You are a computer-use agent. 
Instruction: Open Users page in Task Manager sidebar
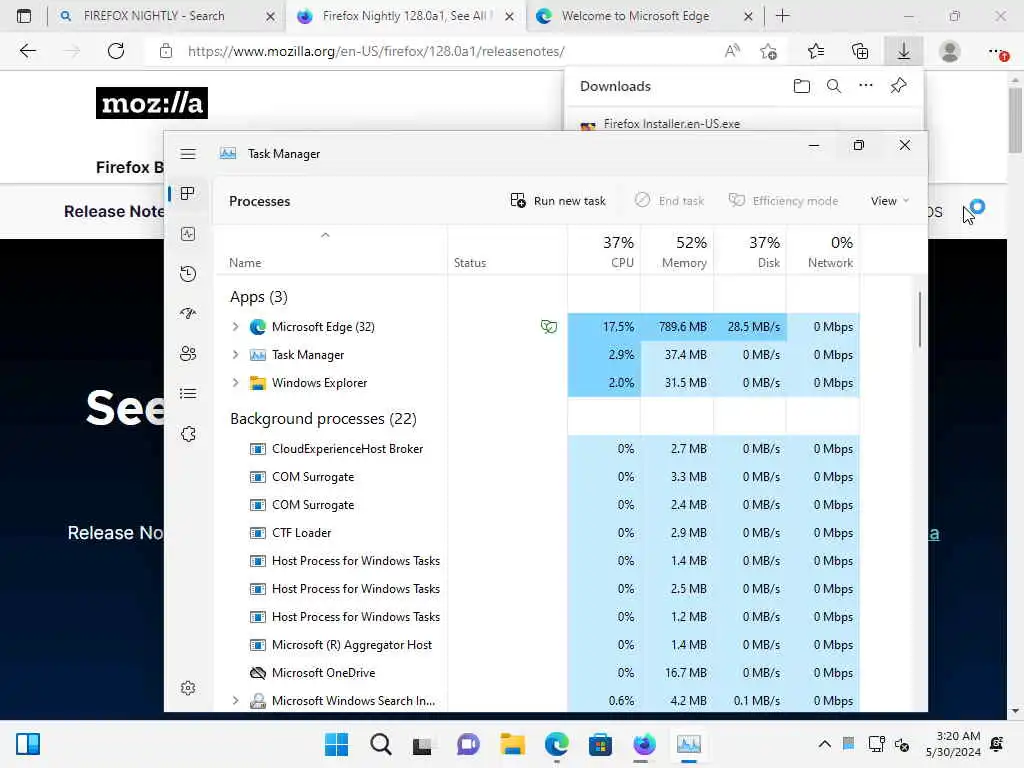pos(188,354)
